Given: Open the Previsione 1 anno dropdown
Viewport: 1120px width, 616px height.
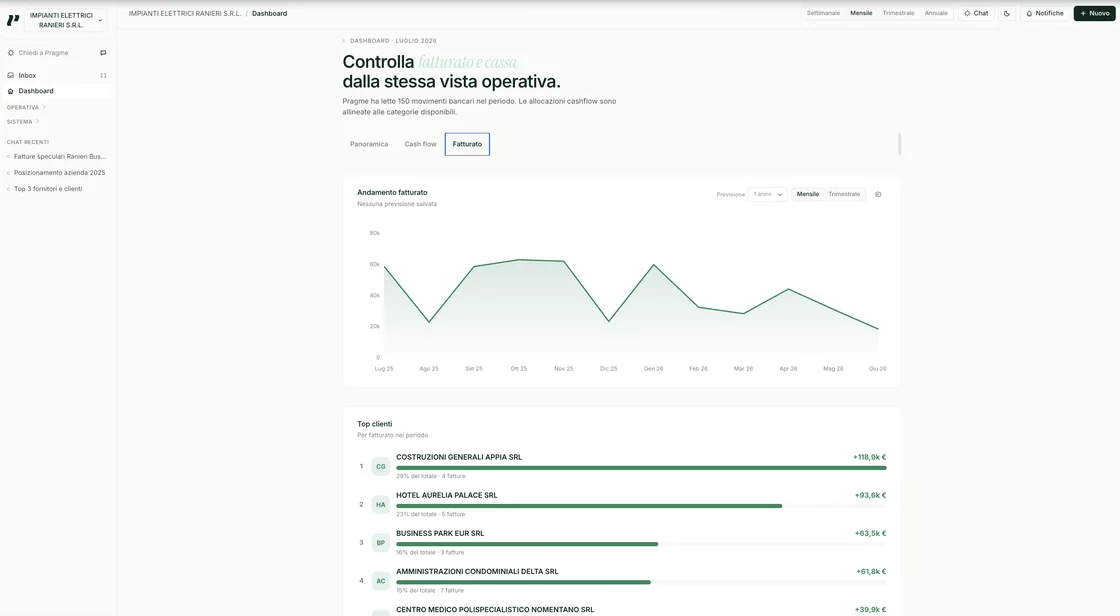Looking at the screenshot, I should (768, 194).
